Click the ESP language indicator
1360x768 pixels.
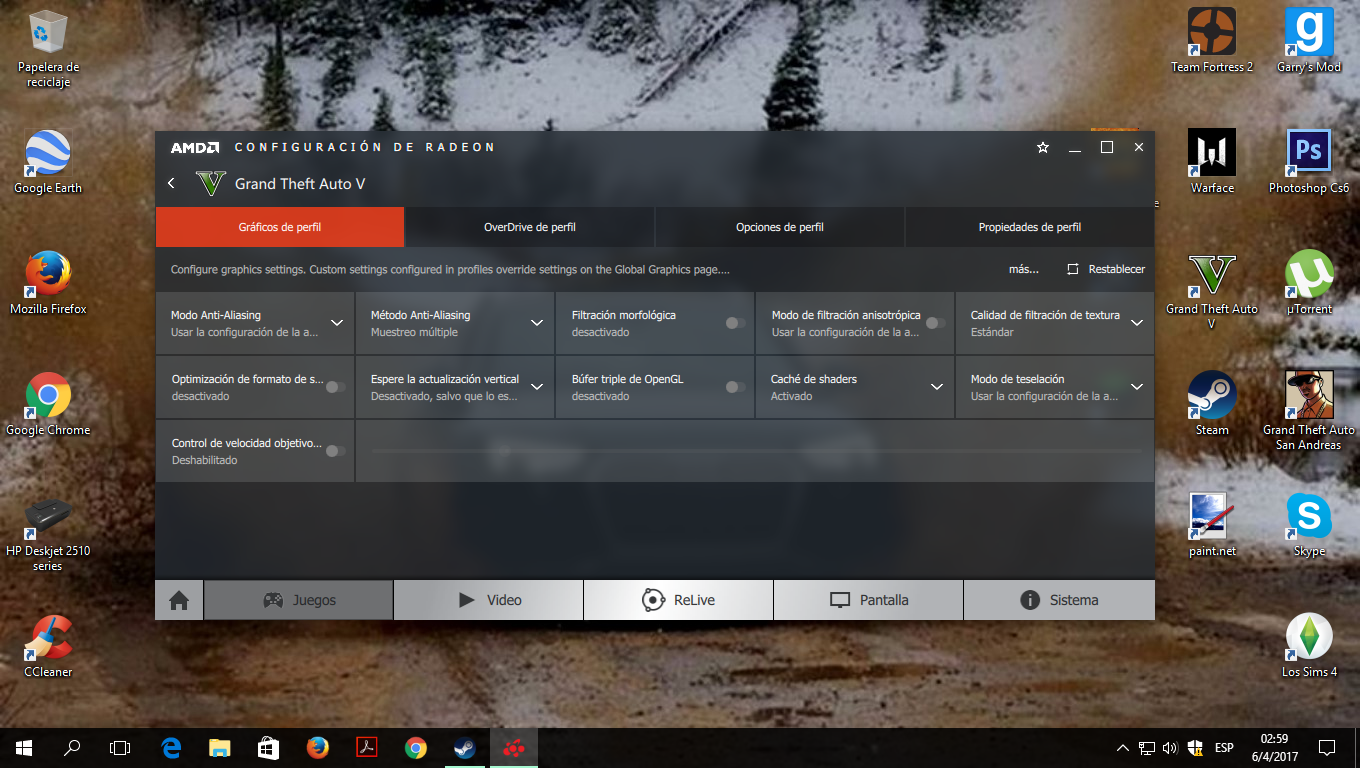coord(1224,747)
